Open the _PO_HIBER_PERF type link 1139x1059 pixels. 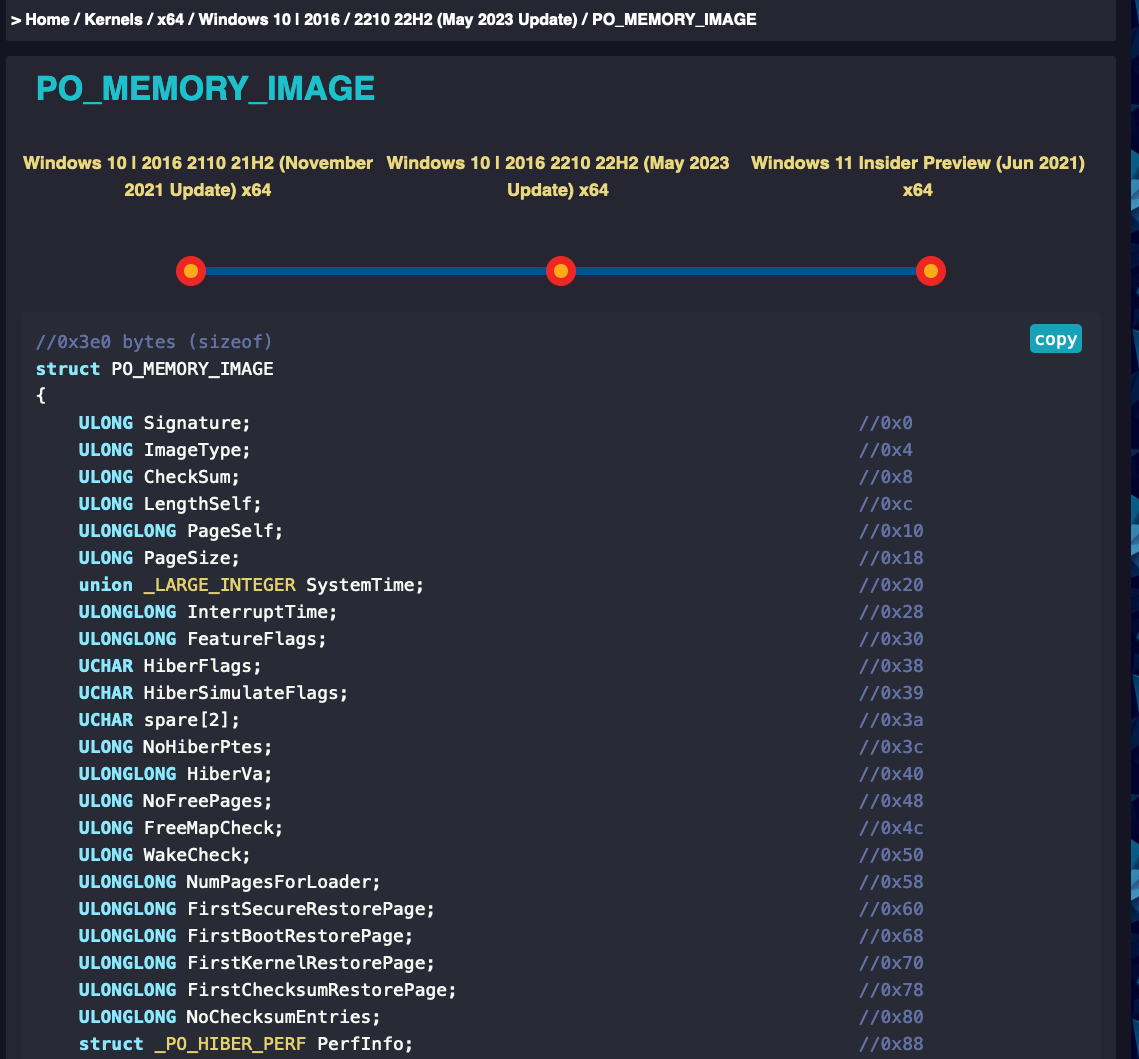coord(230,1044)
